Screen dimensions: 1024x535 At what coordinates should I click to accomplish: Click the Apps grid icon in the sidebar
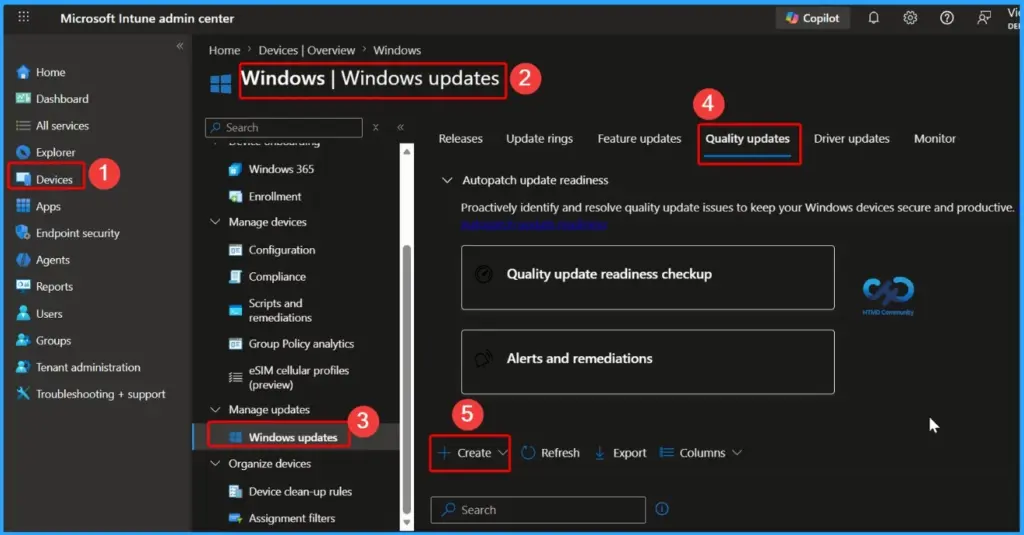pyautogui.click(x=23, y=206)
